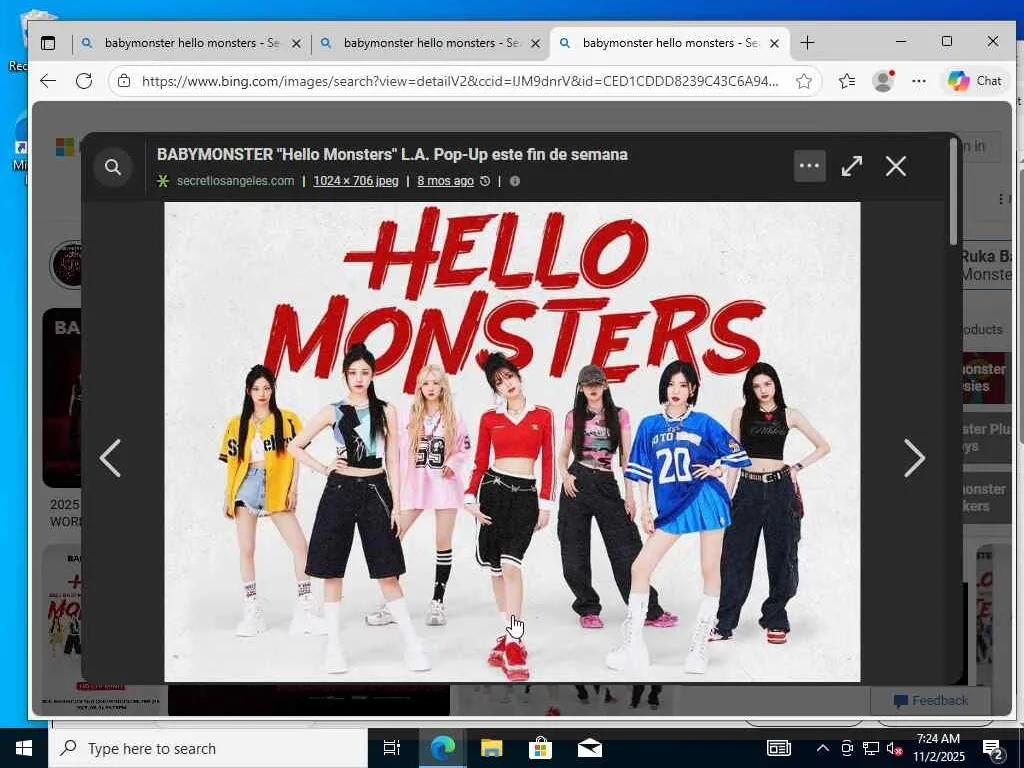The width and height of the screenshot is (1024, 768).
Task: Open image viewer more options ellipsis
Action: pos(809,166)
